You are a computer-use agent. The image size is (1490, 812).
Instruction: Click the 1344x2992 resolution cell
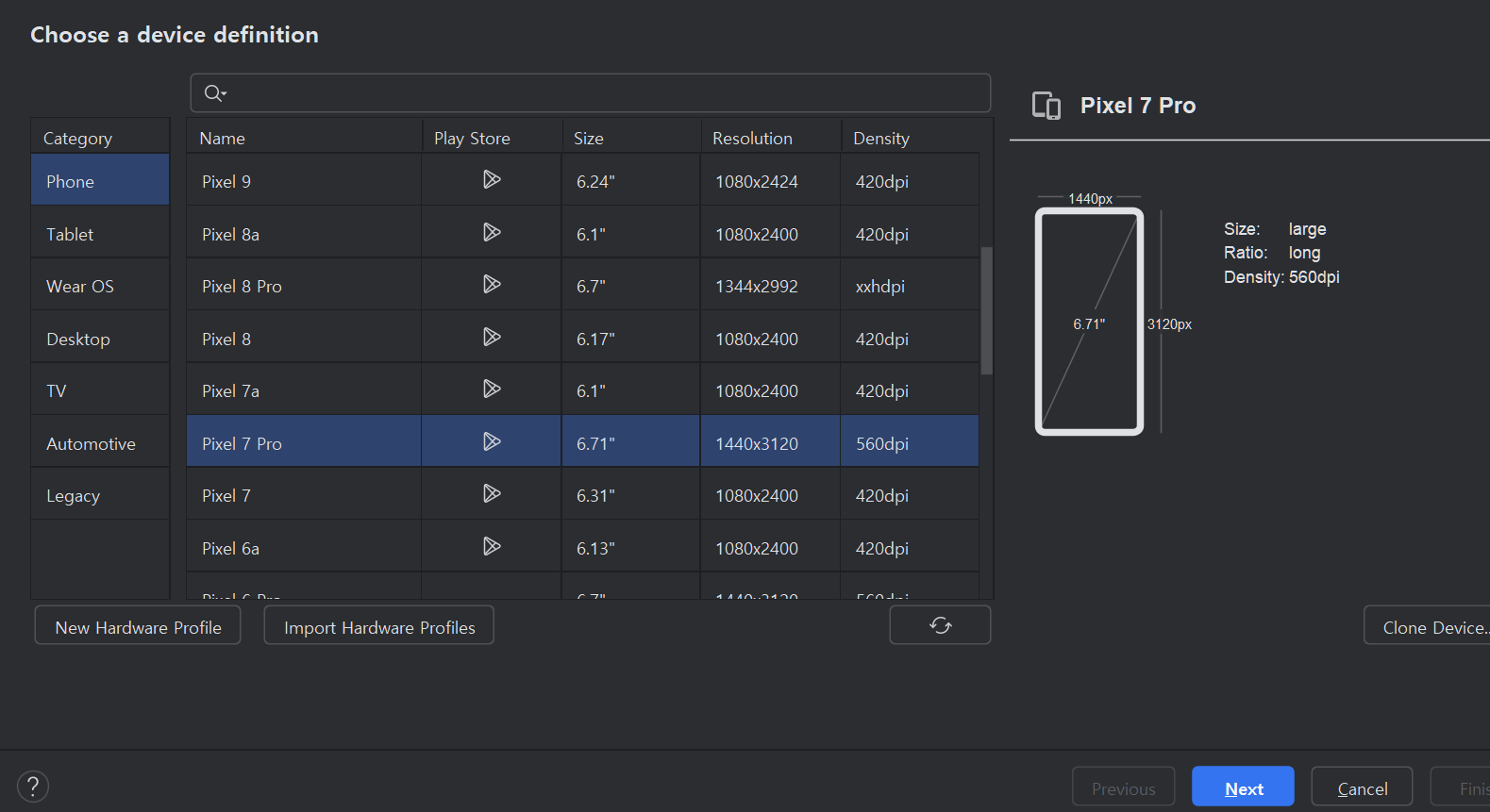[770, 285]
